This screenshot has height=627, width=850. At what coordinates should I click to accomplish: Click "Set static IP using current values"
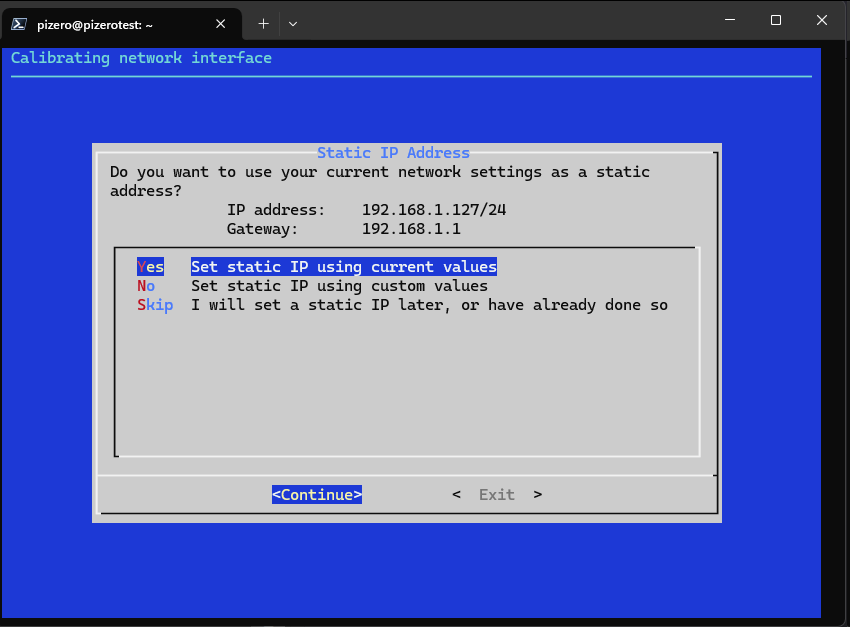tap(343, 267)
